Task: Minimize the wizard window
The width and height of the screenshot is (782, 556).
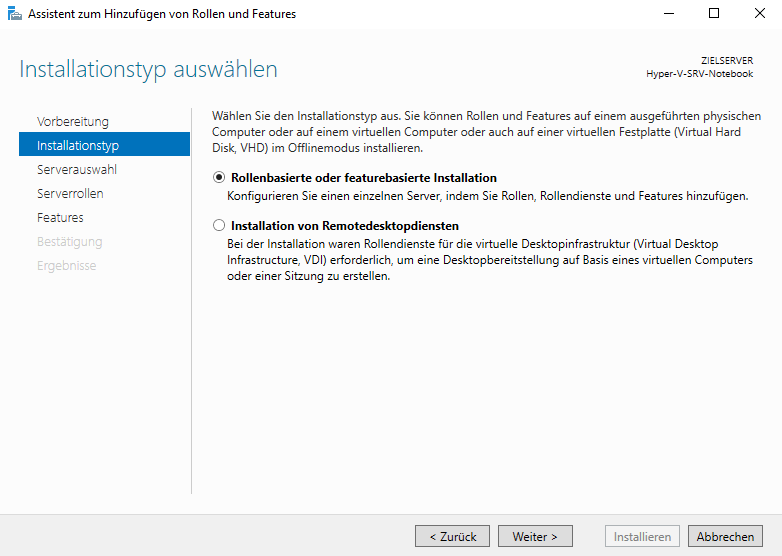Action: [667, 14]
